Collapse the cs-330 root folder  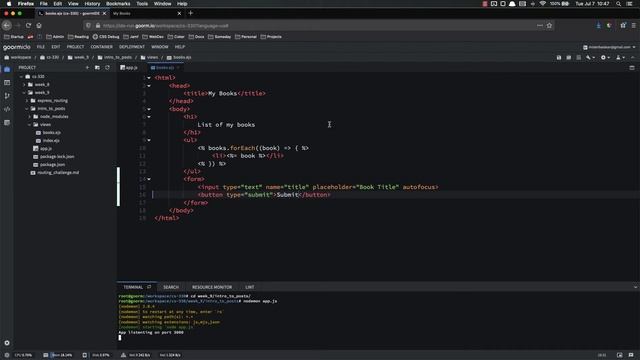pyautogui.click(x=22, y=76)
